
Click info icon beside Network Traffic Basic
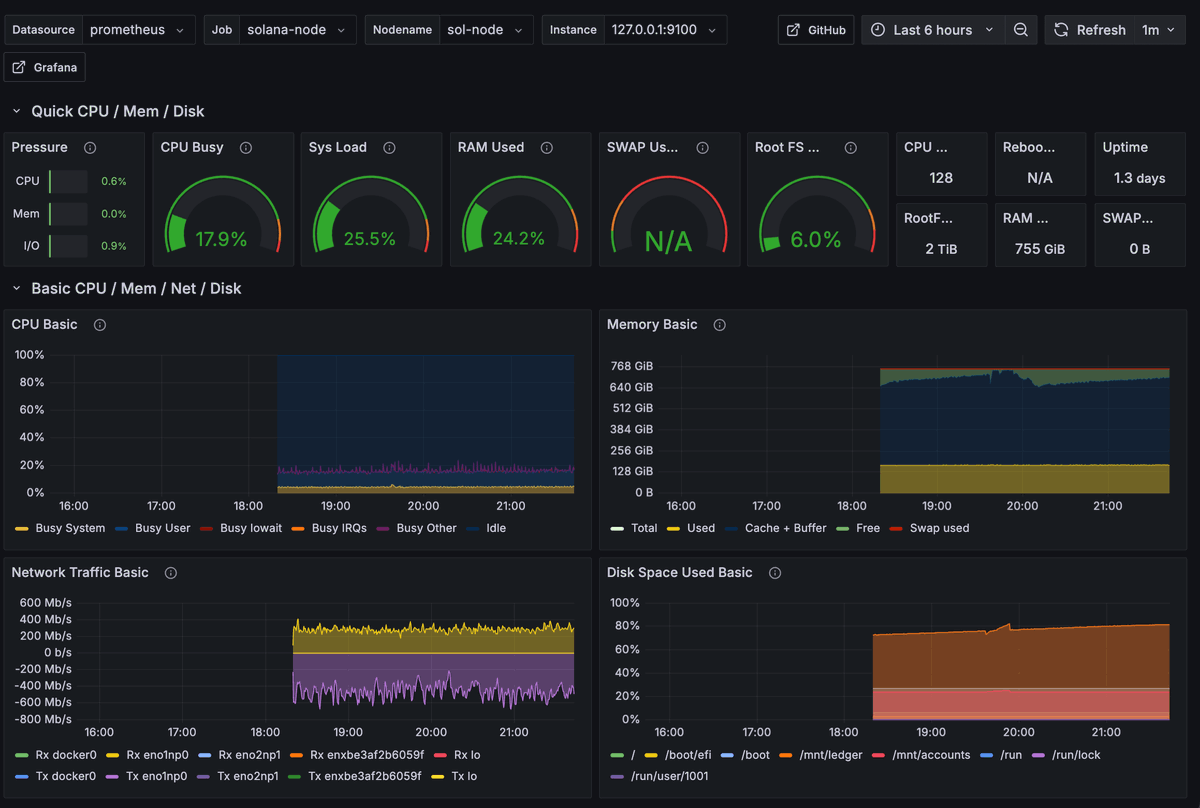click(171, 573)
